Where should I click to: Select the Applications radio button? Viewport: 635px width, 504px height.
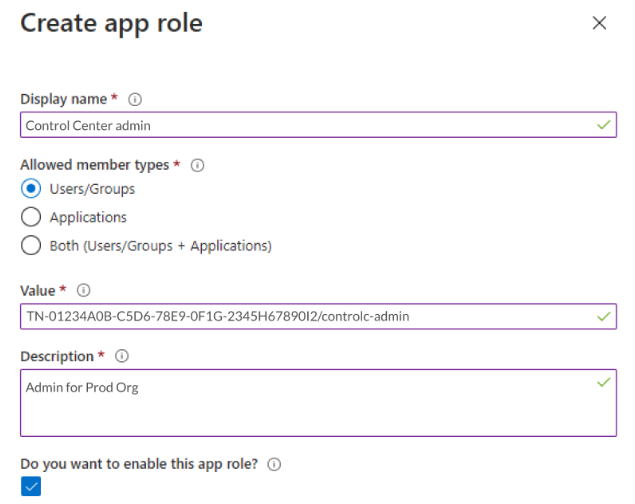click(31, 217)
